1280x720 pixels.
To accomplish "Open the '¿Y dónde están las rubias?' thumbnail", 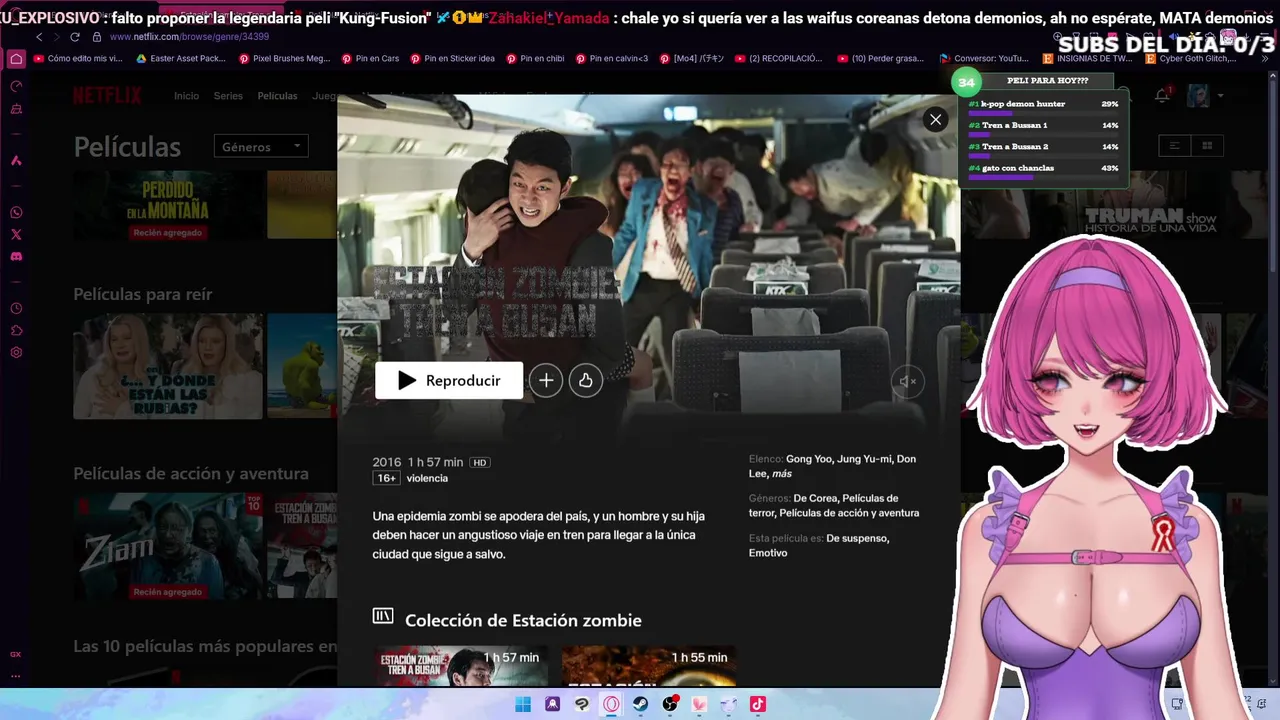I will pyautogui.click(x=168, y=366).
